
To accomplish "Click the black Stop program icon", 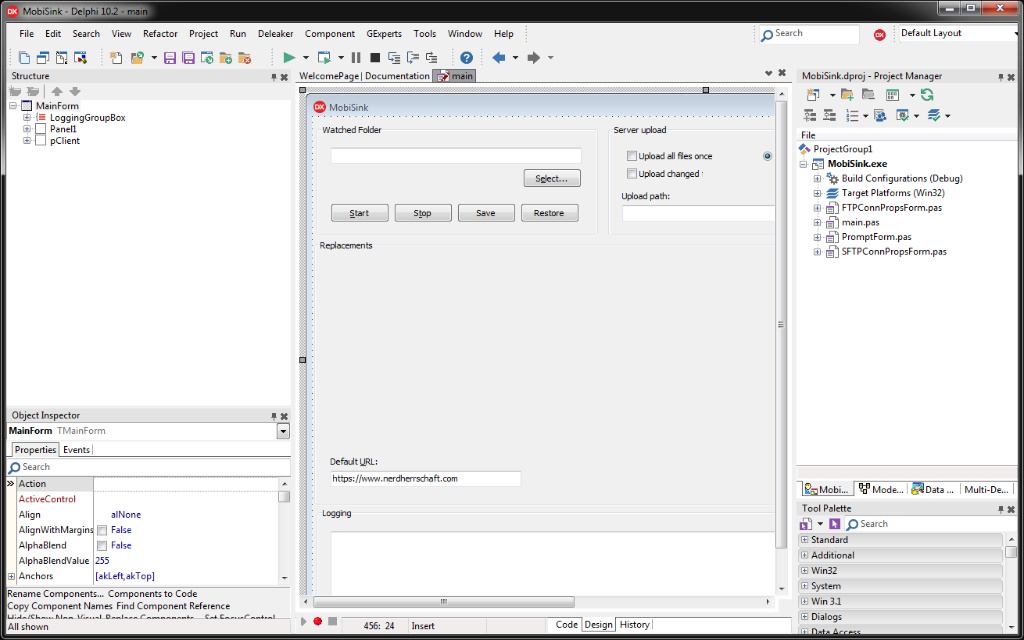I will [x=375, y=57].
